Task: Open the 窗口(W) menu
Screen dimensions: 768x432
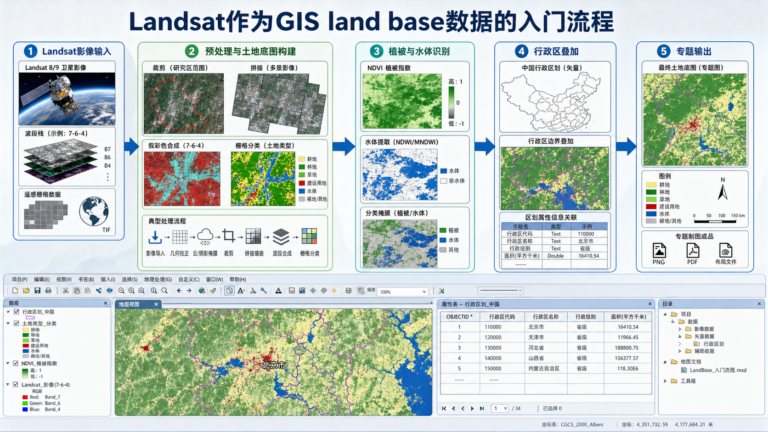Action: [215, 279]
